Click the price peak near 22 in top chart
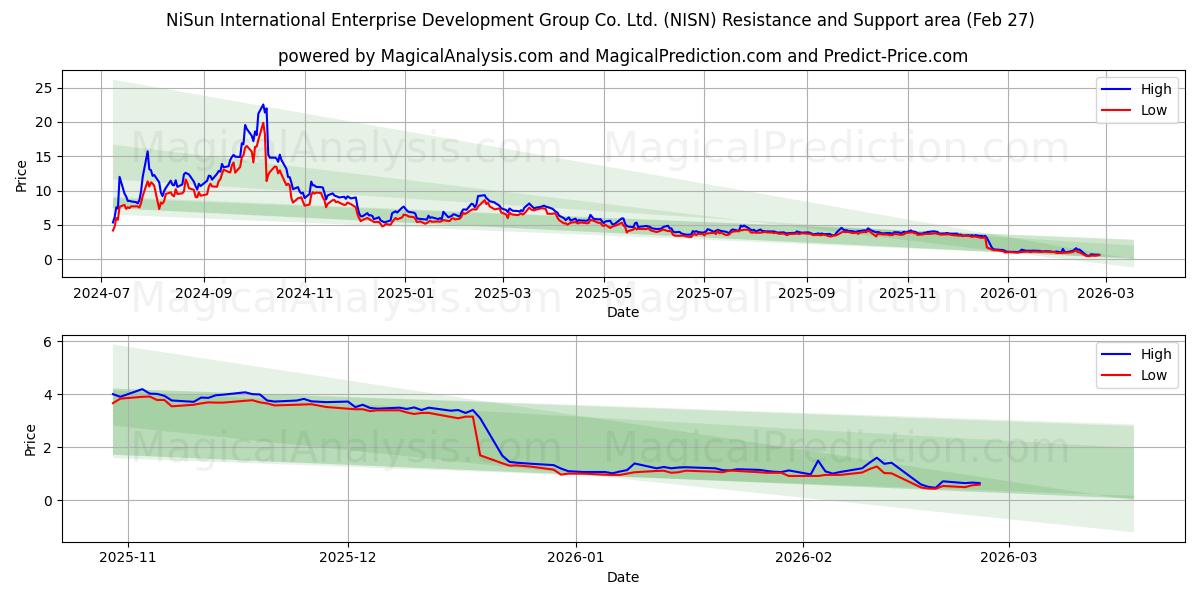The width and height of the screenshot is (1200, 600). (x=263, y=105)
